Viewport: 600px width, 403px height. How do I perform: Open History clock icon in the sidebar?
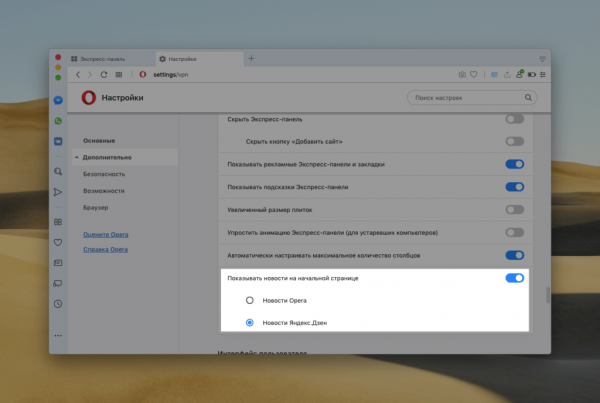coord(58,304)
